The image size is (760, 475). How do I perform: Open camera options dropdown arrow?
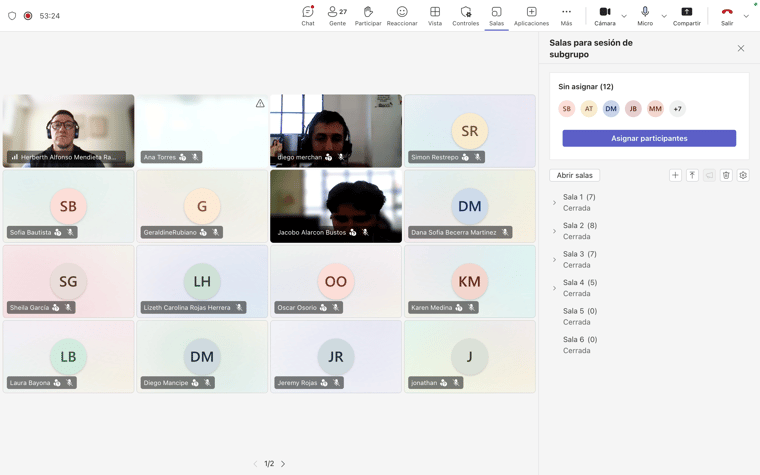(x=624, y=16)
